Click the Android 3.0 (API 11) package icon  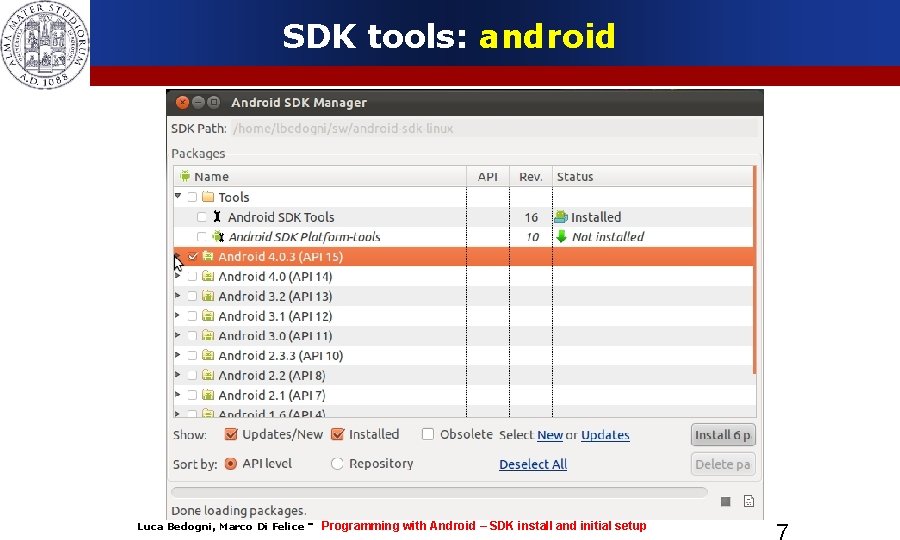coord(208,336)
